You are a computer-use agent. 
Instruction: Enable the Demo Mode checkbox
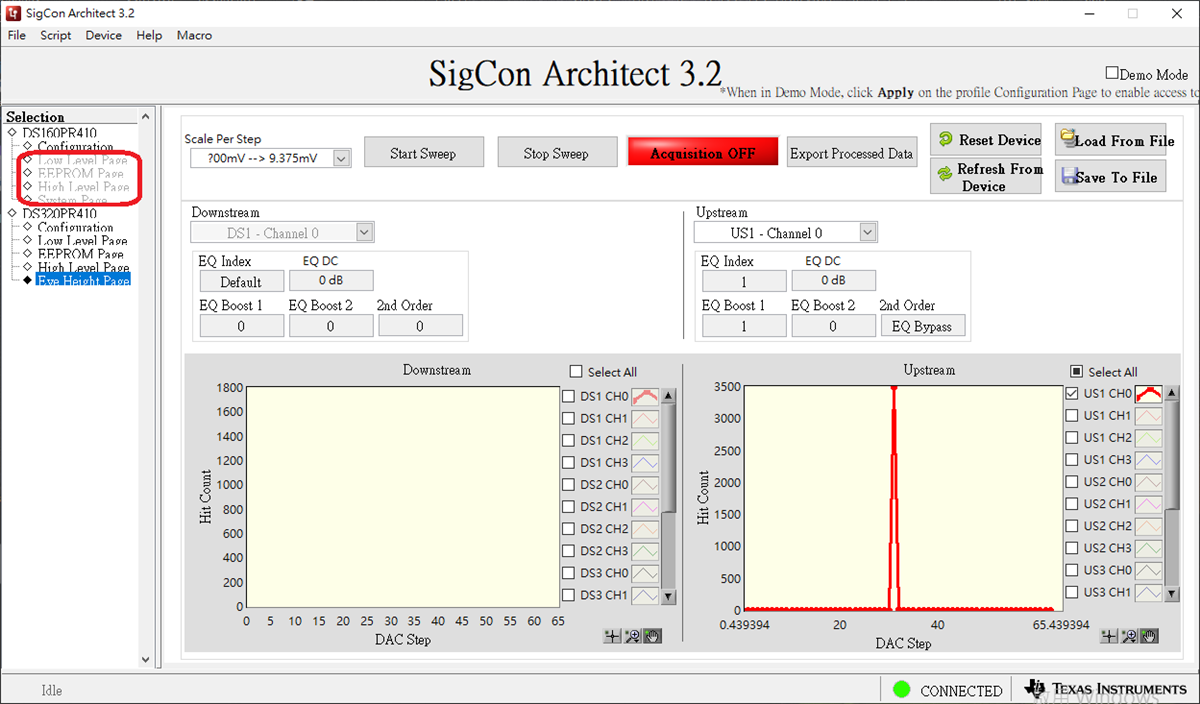click(1112, 73)
